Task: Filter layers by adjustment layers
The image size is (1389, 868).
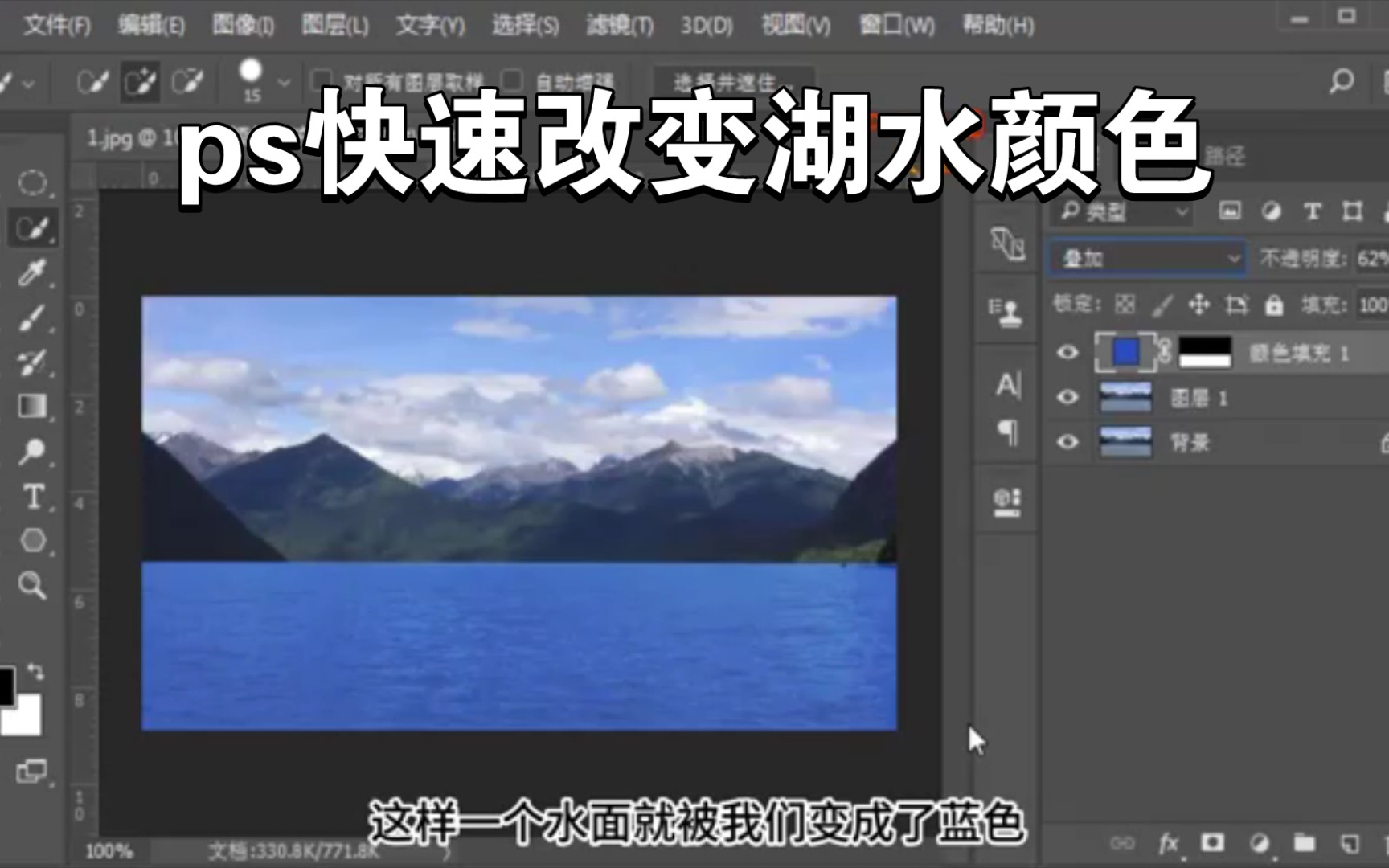Action: pyautogui.click(x=1271, y=211)
